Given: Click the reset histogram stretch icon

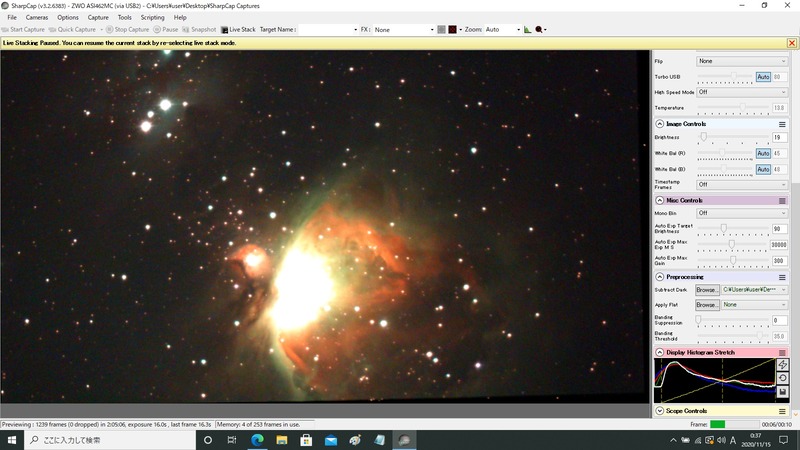Looking at the screenshot, I should pos(782,378).
